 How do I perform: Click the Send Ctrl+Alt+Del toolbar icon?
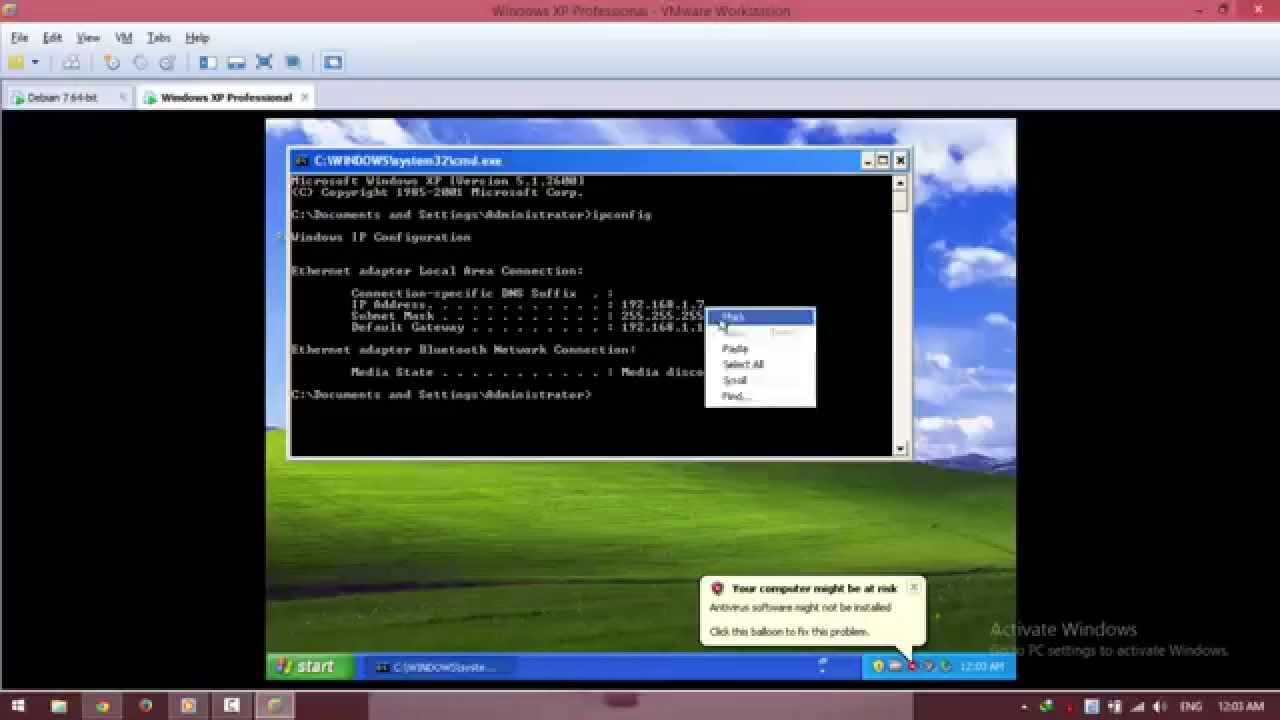point(71,62)
